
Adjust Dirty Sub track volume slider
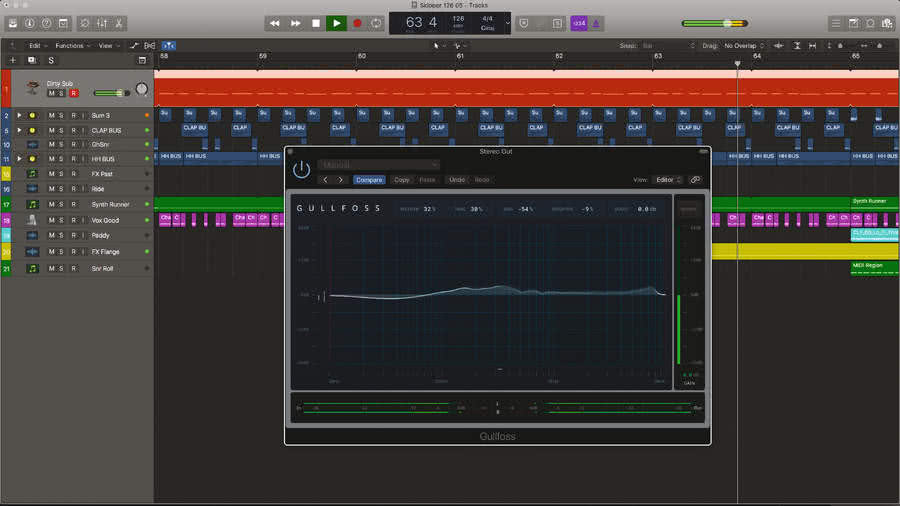click(111, 93)
